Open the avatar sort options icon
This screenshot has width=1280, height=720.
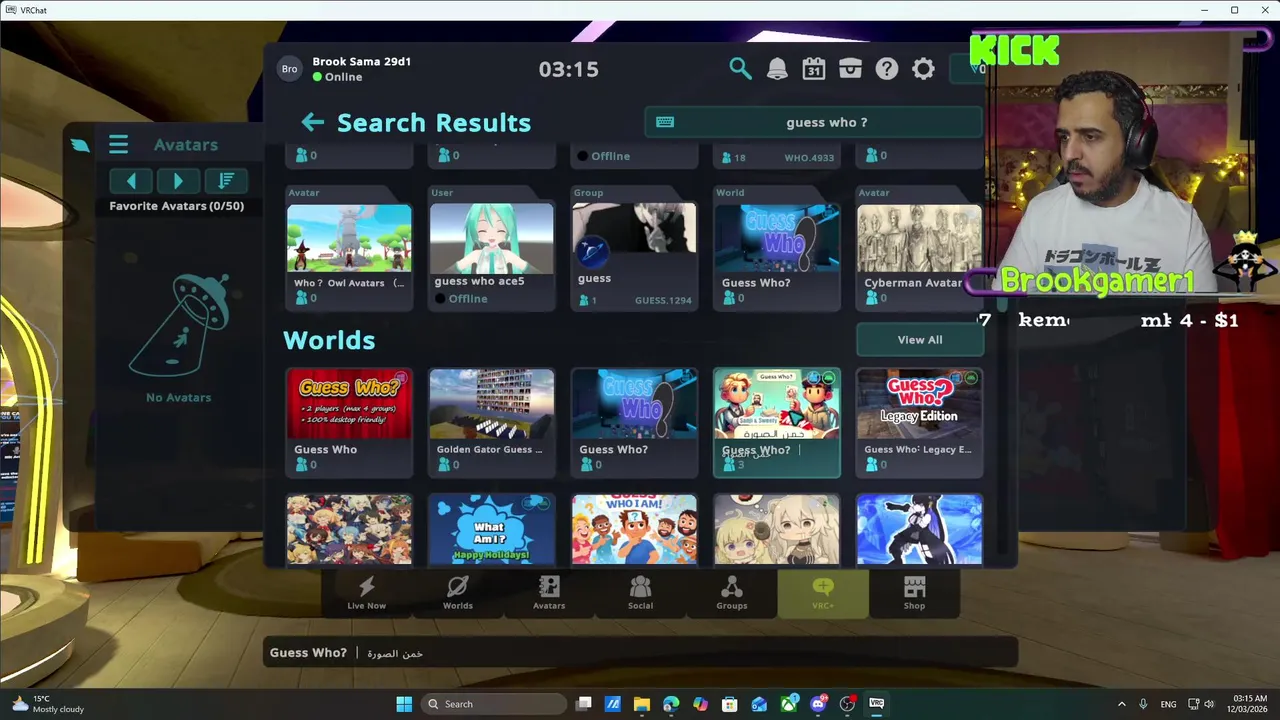(226, 181)
